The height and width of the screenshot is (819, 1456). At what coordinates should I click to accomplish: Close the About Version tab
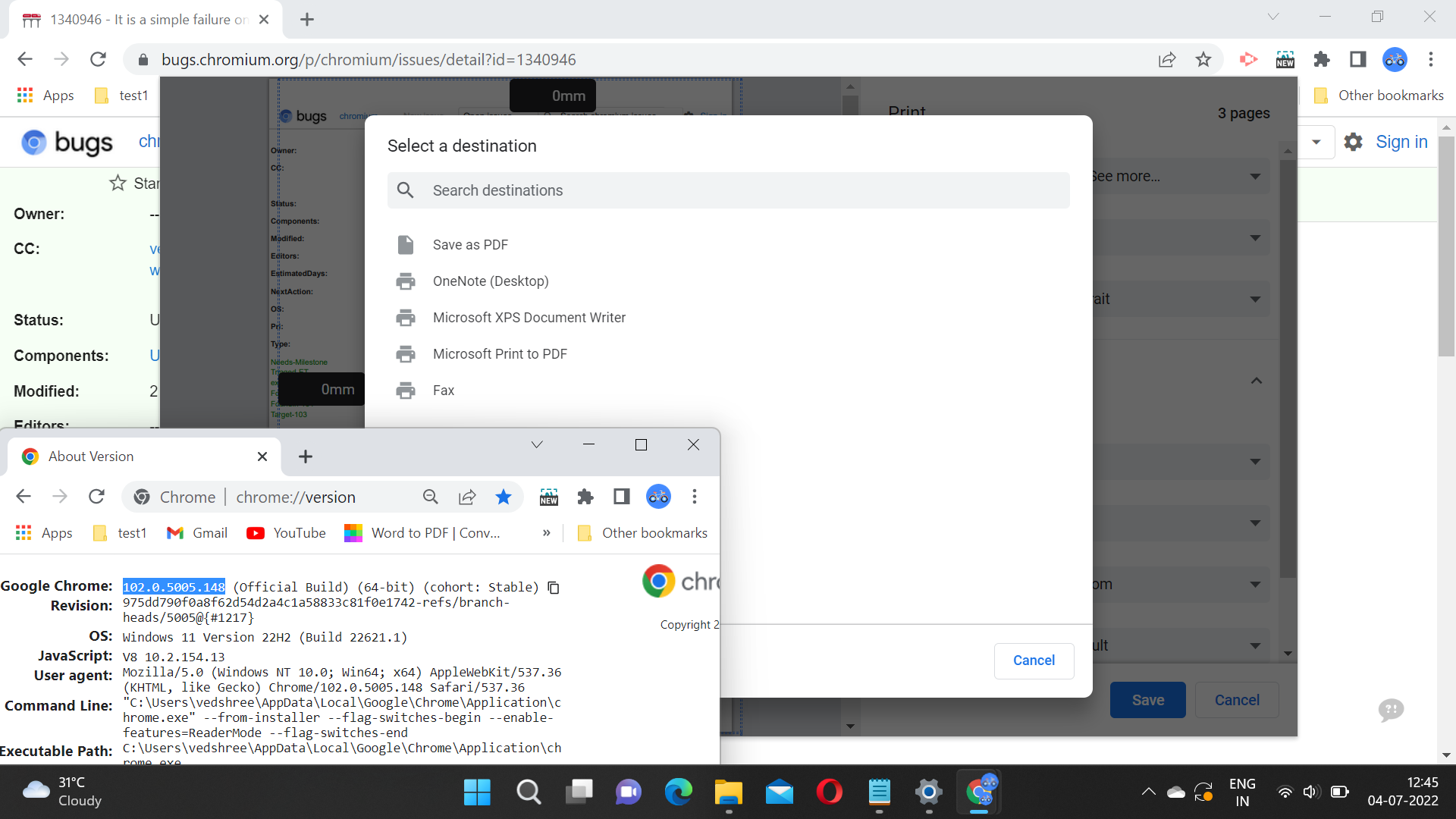tap(262, 457)
